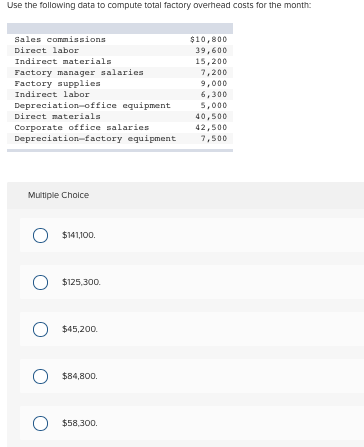The height and width of the screenshot is (447, 364).
Task: Click the Indirect labor row label
Action: (x=52, y=95)
